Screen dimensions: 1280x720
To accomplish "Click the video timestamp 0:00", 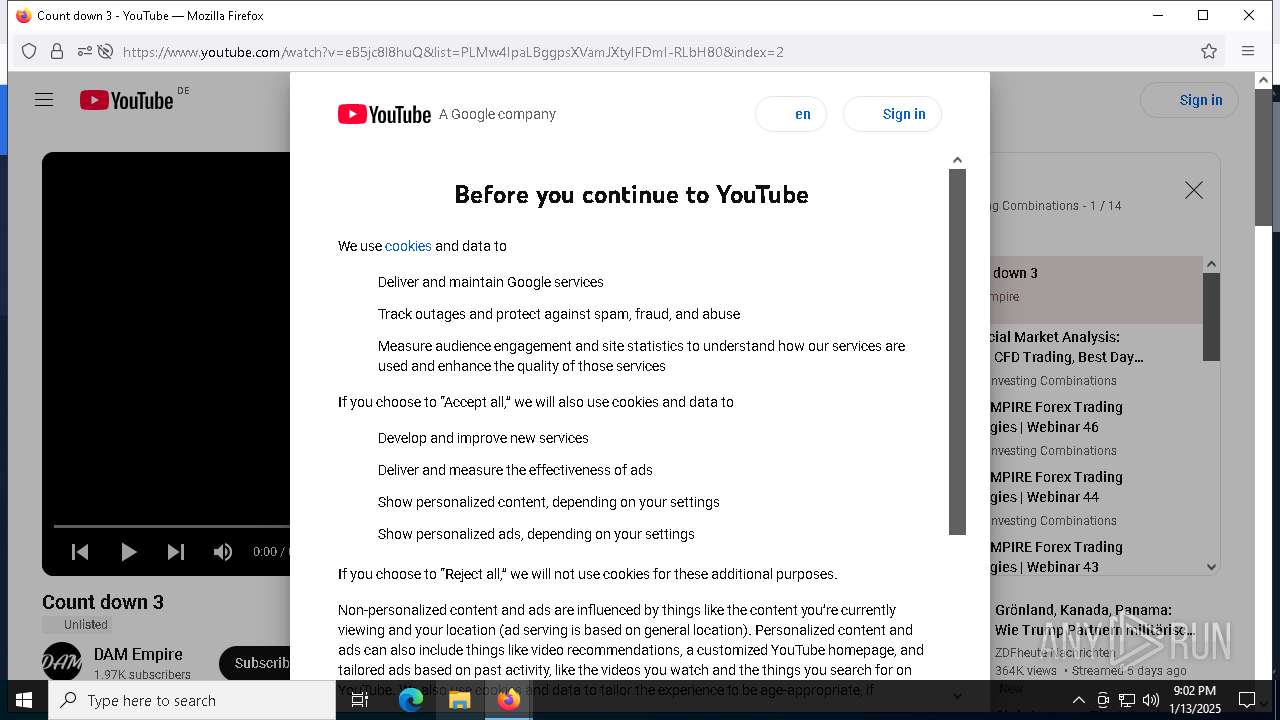I will 265,552.
